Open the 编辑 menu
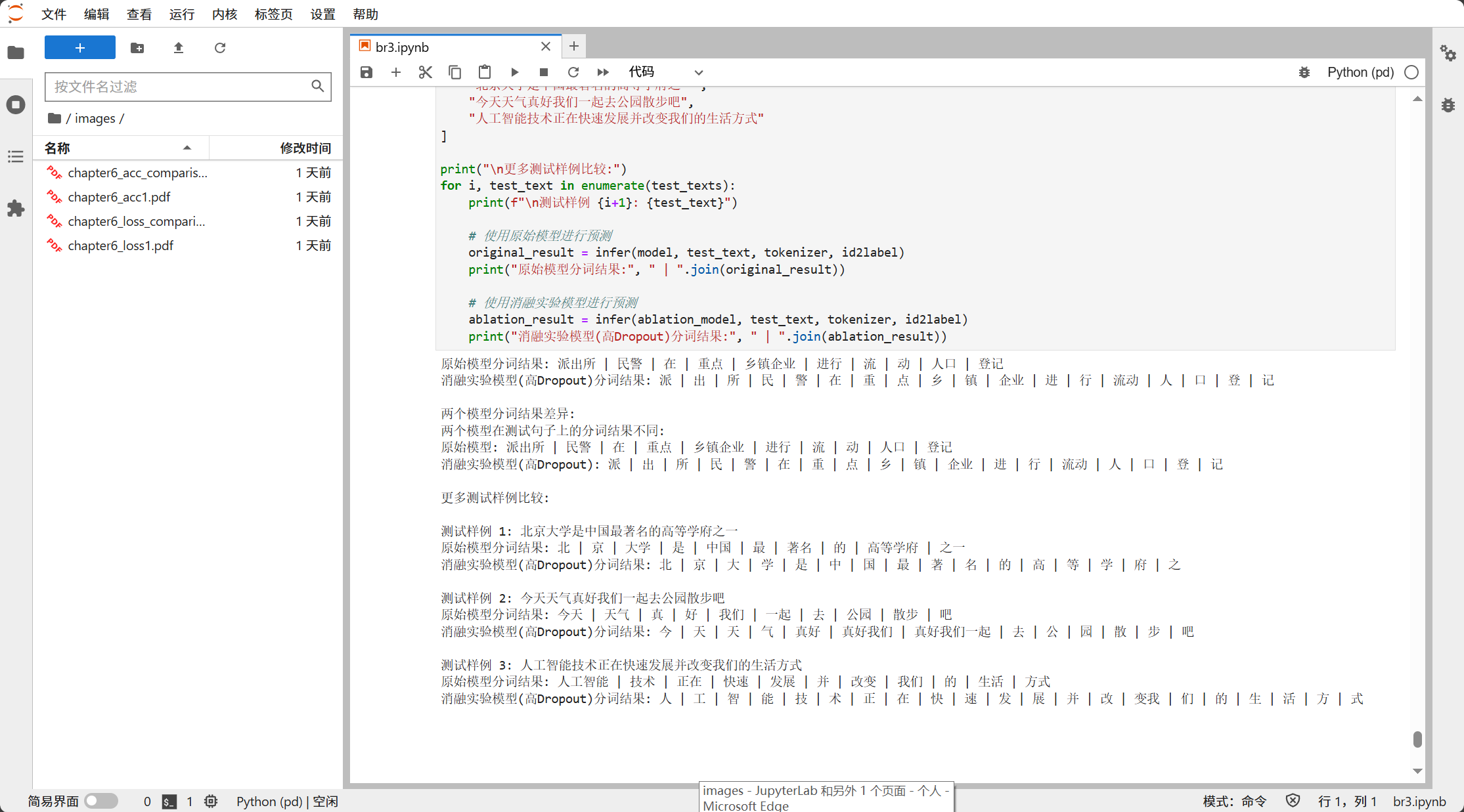This screenshot has width=1464, height=812. (x=97, y=14)
